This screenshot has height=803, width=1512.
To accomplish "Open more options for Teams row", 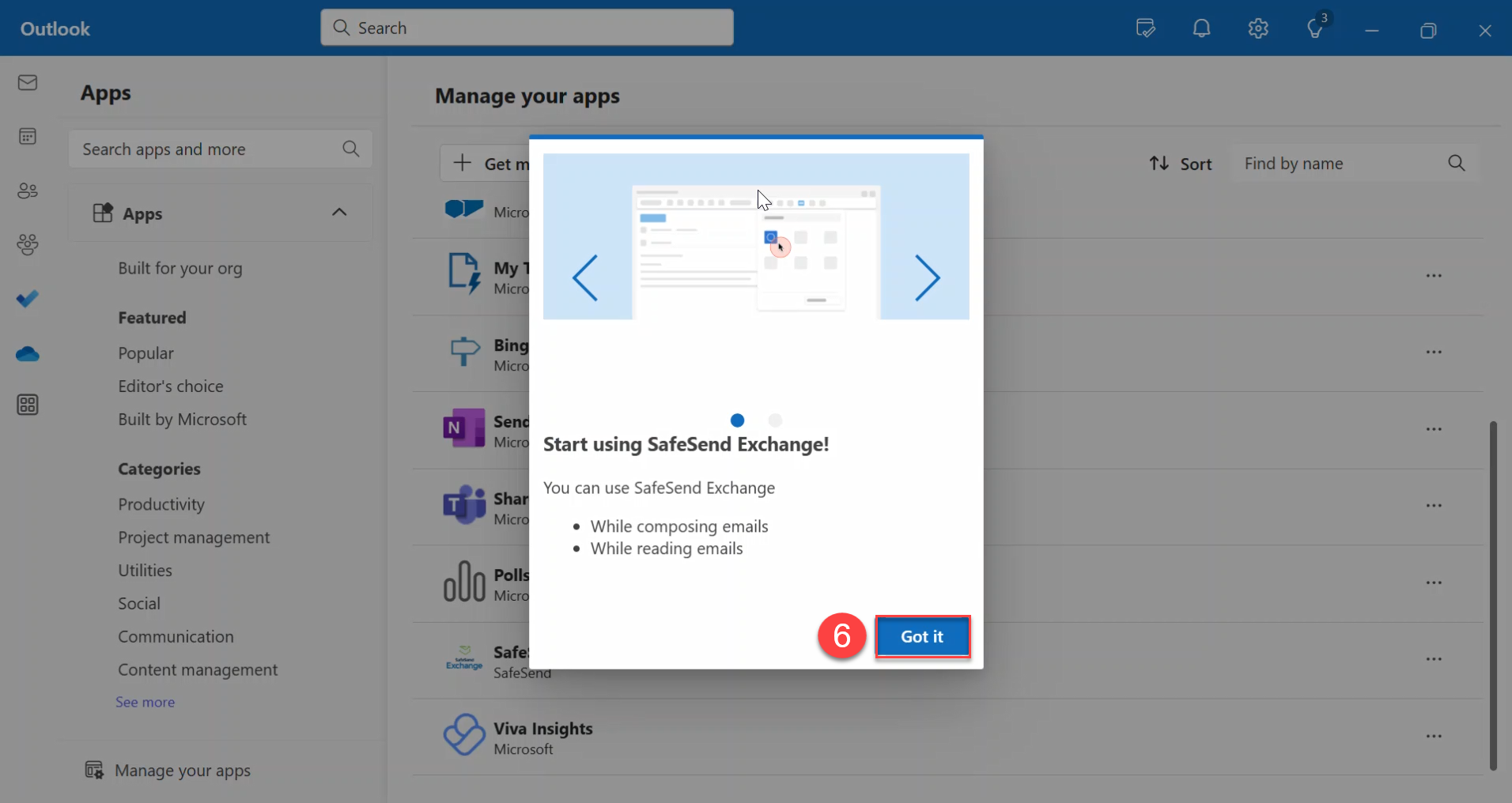I will pos(1434,505).
